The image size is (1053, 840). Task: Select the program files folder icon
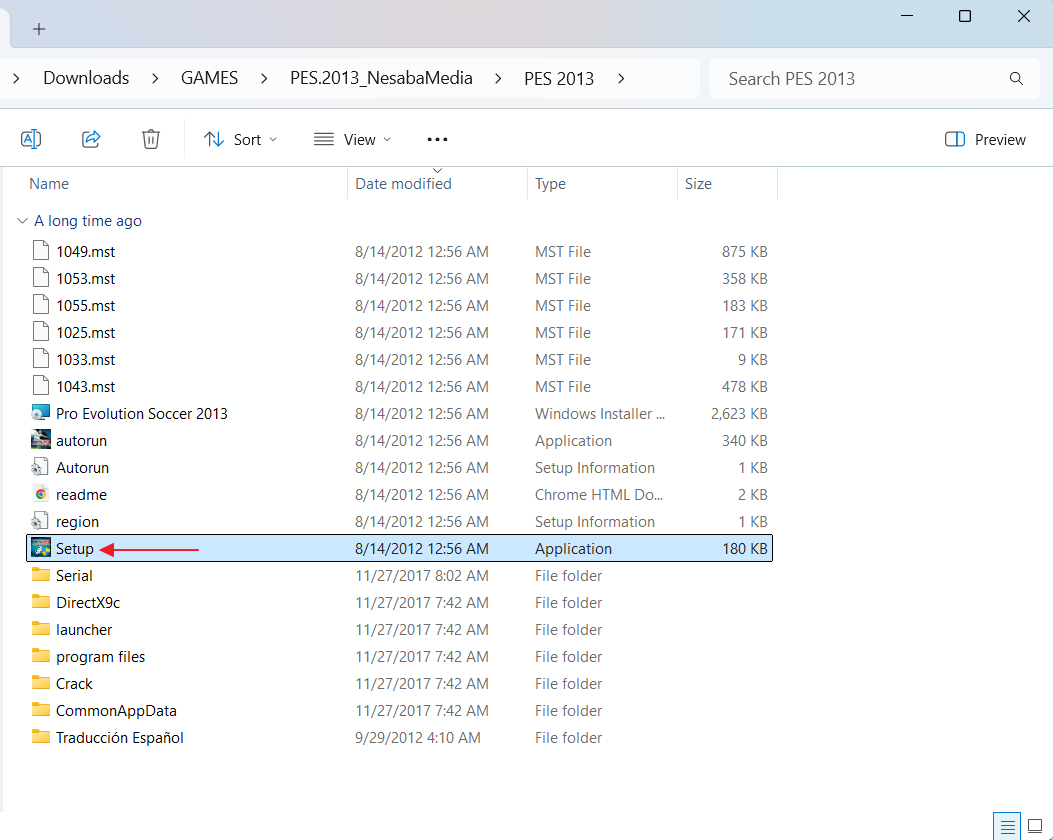click(x=41, y=656)
